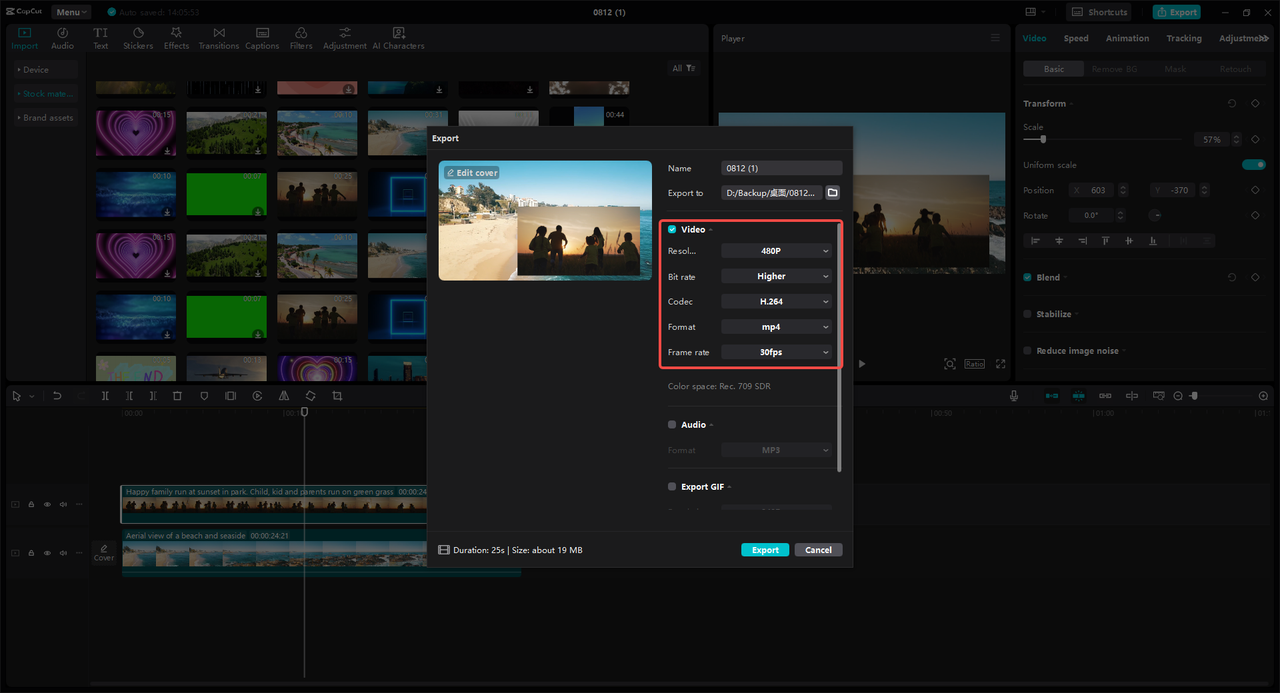Image resolution: width=1280 pixels, height=693 pixels.
Task: Toggle the Video export checkbox
Action: pos(672,230)
